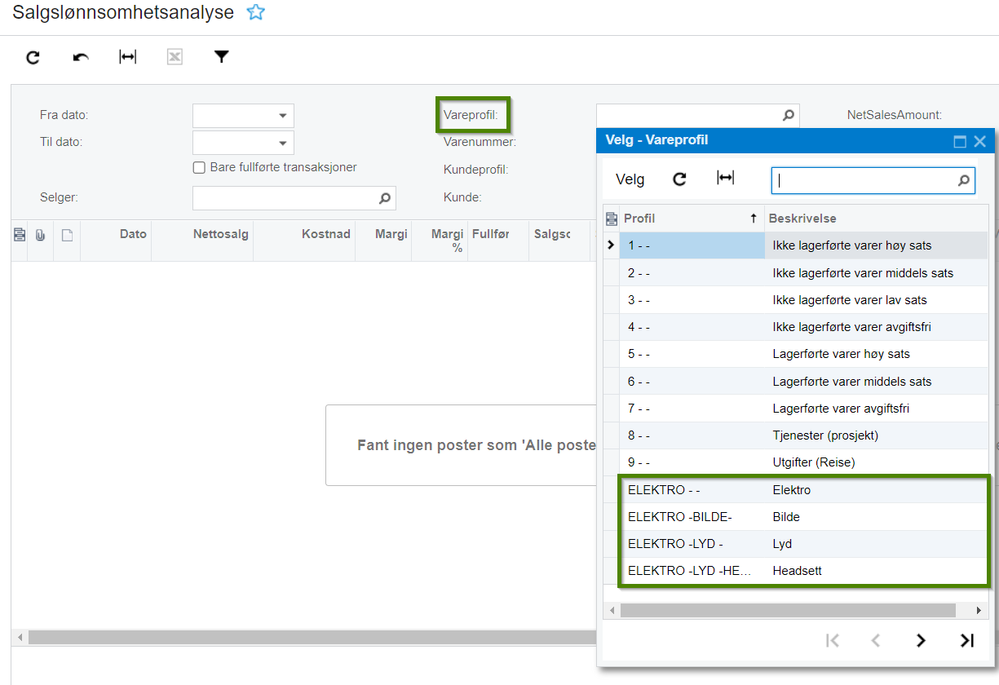Select row 5 Lagerførte varer høy sats

coord(803,354)
